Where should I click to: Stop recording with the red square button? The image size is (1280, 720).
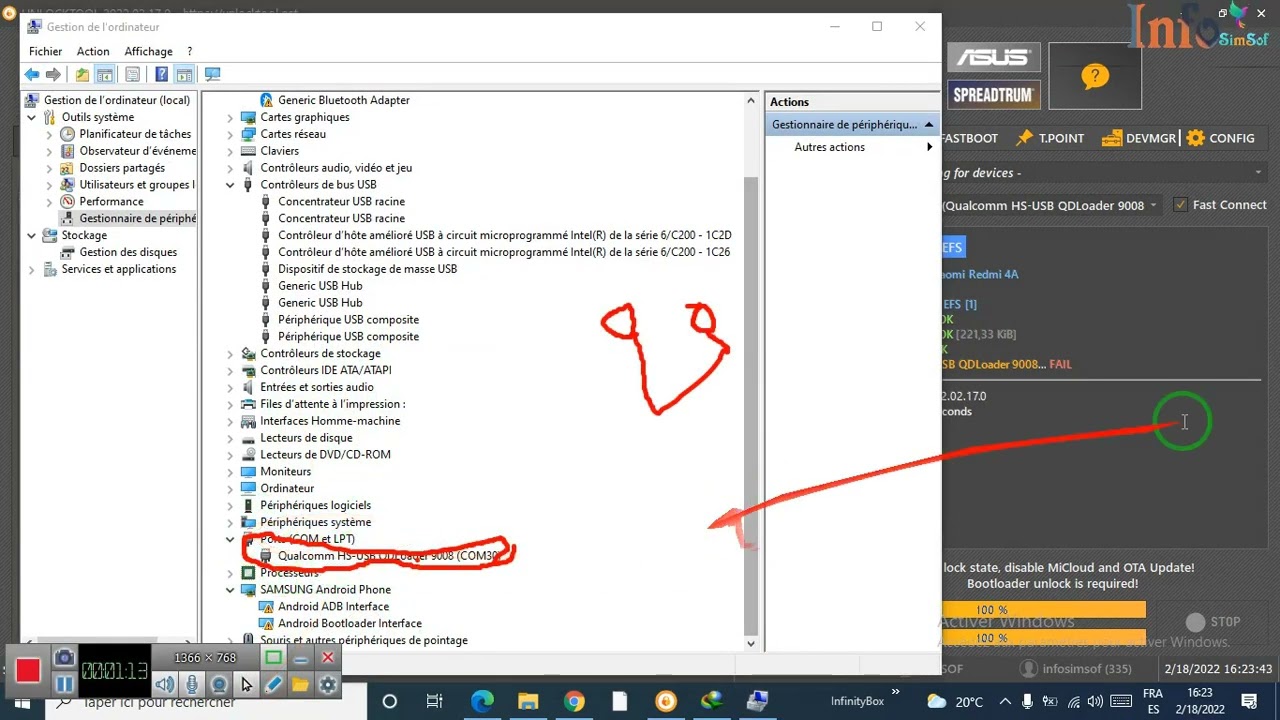27,670
